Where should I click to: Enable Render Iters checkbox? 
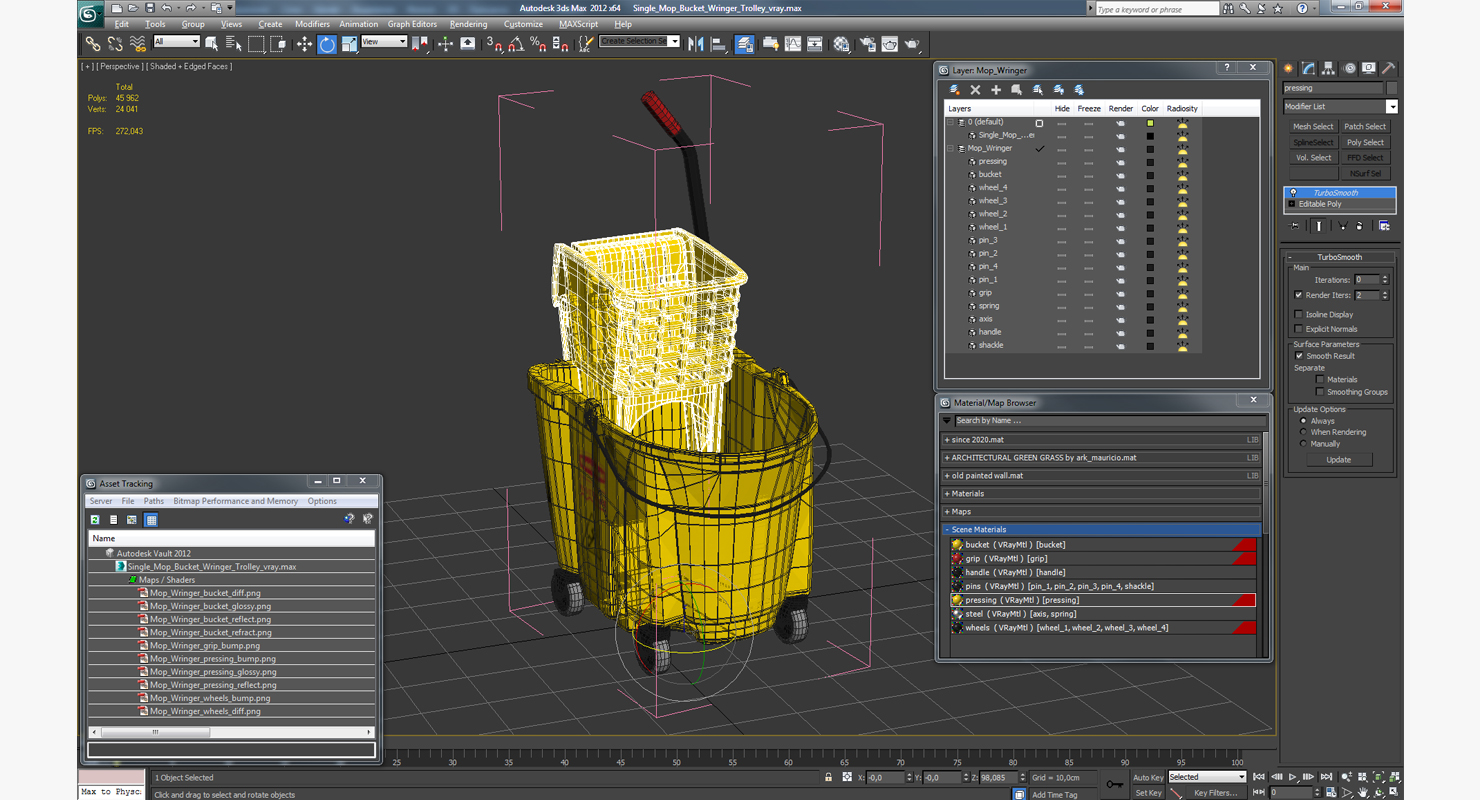tap(1299, 295)
